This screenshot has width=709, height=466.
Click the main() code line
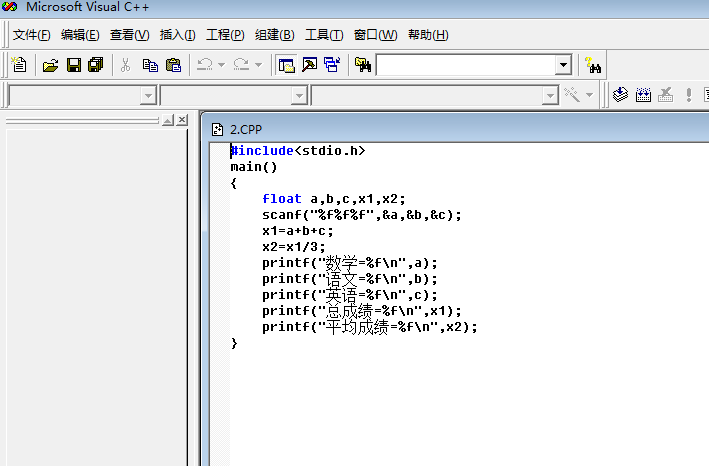click(254, 167)
